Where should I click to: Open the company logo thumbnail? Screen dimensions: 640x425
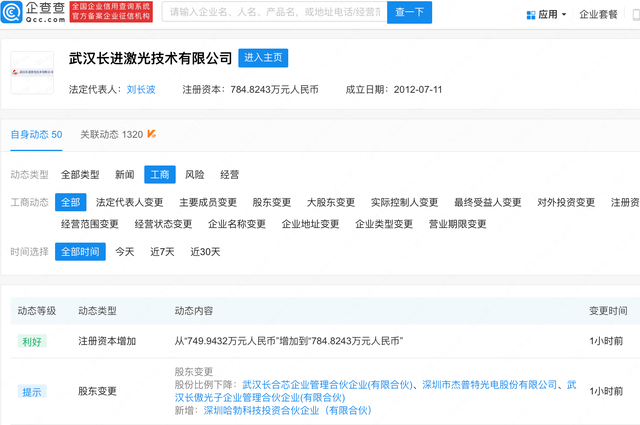tap(32, 73)
